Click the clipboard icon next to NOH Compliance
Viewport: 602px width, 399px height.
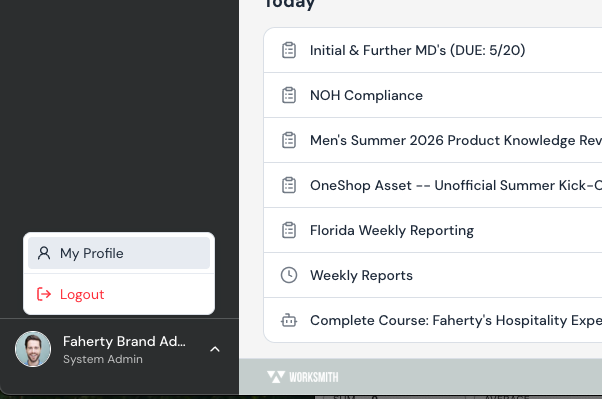tap(289, 95)
